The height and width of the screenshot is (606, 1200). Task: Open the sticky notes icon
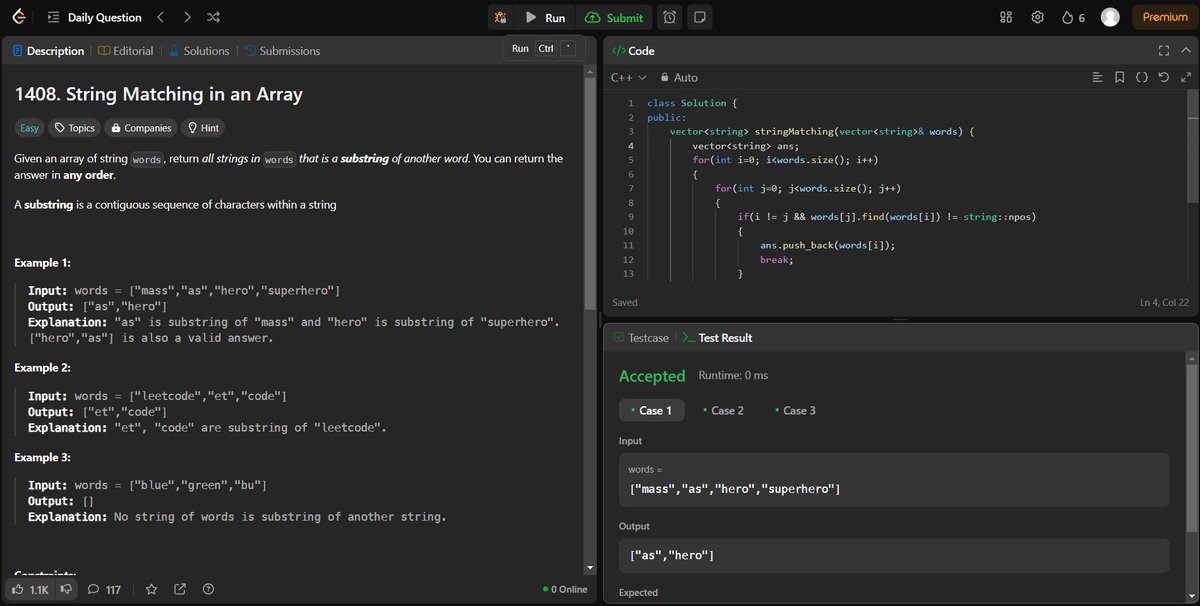699,18
